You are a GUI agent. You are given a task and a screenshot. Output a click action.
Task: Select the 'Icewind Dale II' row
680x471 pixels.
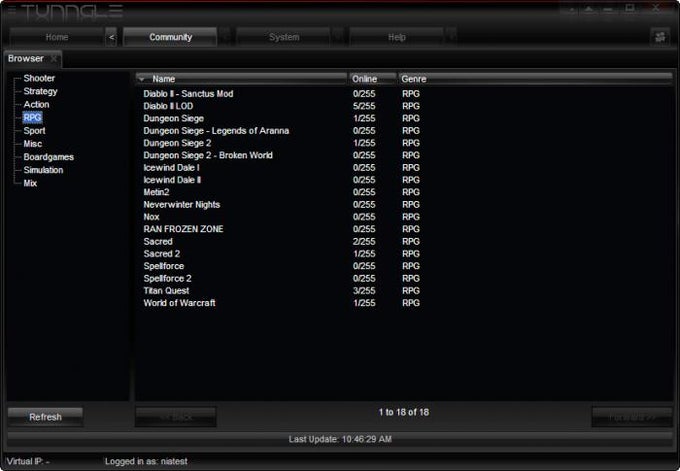pos(404,180)
